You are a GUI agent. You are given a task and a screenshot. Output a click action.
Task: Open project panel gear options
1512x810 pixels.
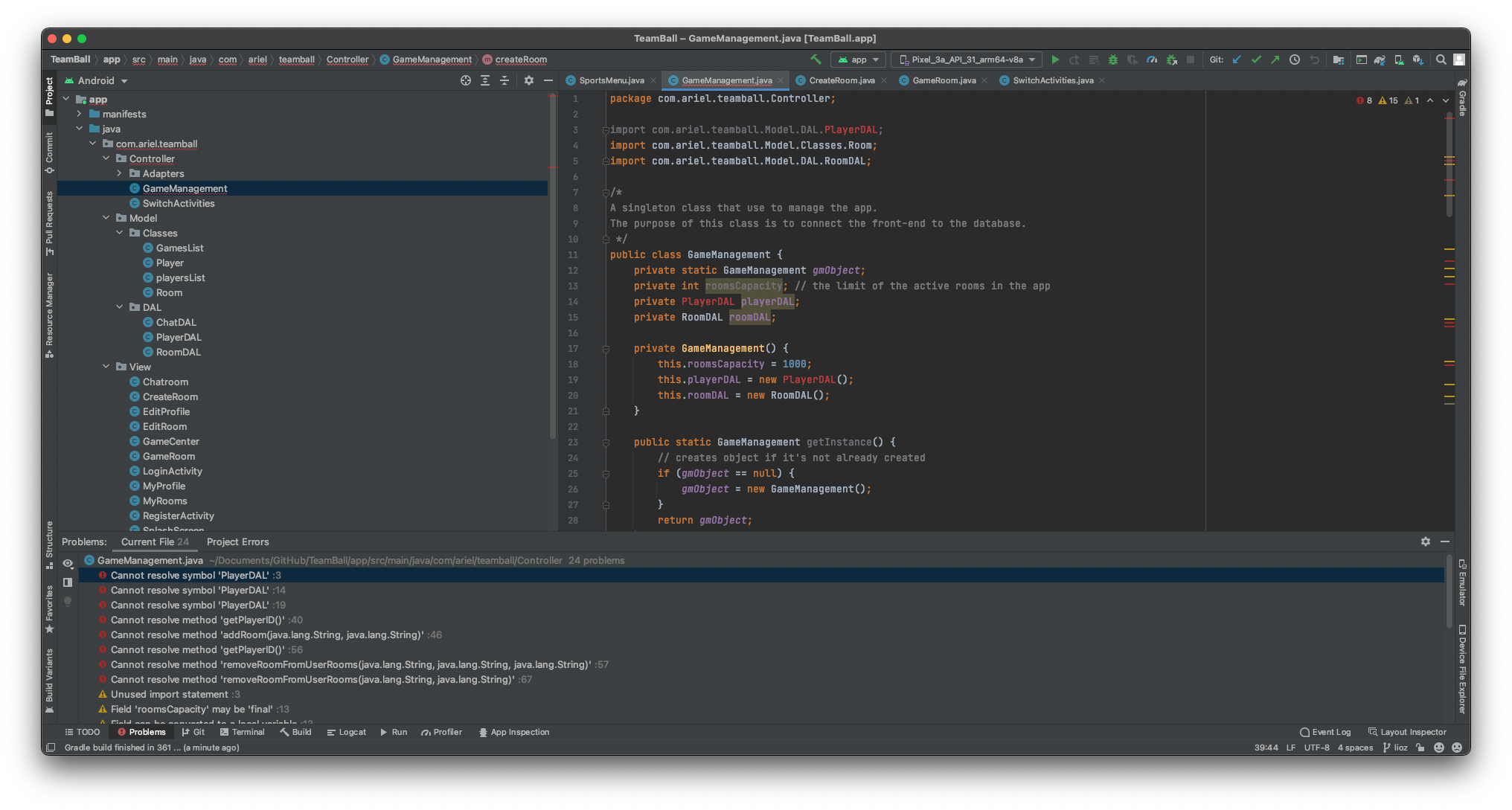(x=529, y=80)
